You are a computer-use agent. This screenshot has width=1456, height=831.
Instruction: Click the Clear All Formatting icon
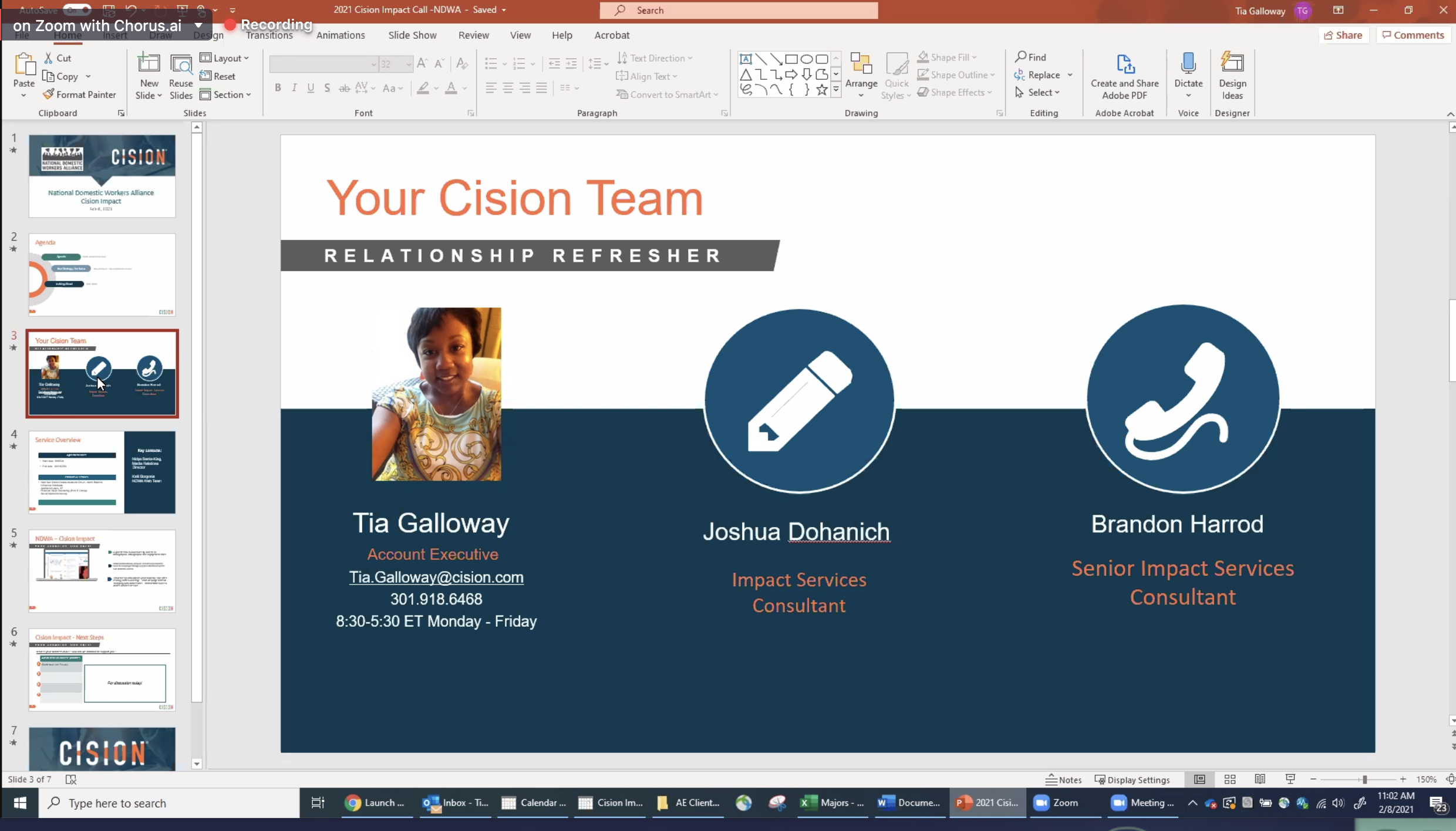tap(462, 63)
